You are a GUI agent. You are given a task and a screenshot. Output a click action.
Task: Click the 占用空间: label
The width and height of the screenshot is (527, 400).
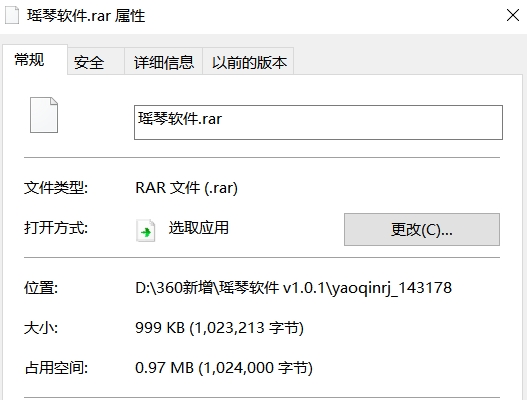pos(56,368)
